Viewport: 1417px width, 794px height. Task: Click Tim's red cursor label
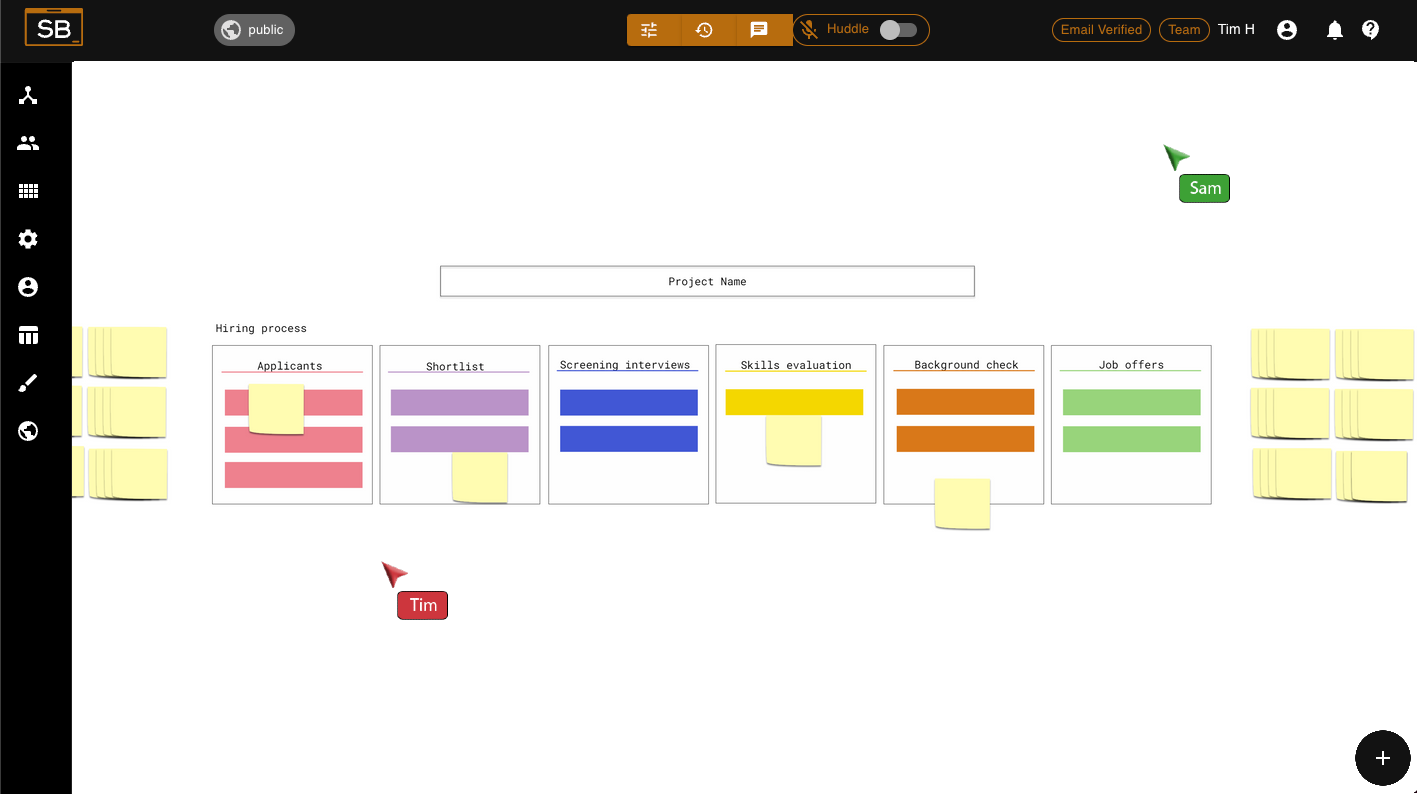(x=423, y=605)
